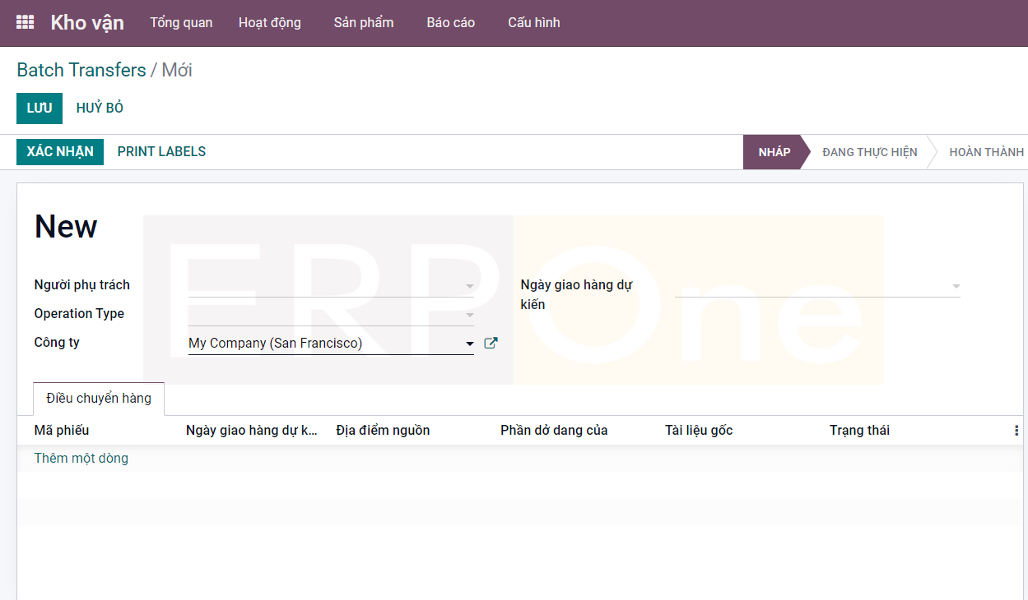Open external link beside My Company field

click(490, 343)
